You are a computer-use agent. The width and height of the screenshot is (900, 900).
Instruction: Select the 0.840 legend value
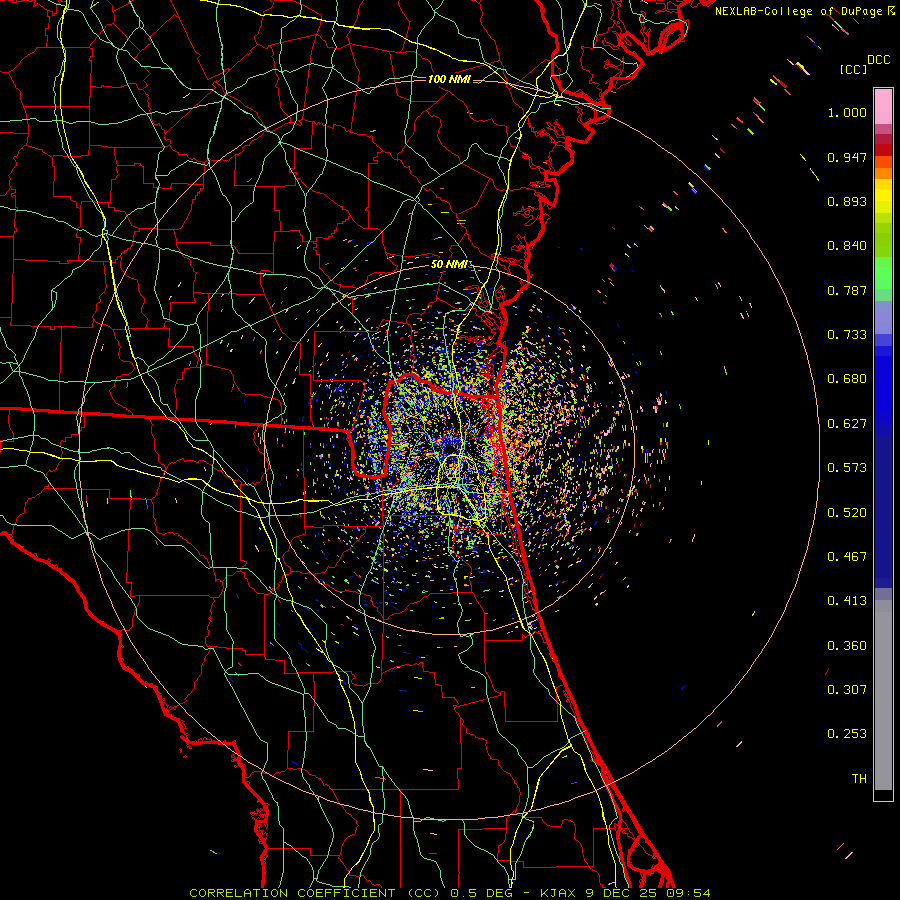click(x=847, y=246)
